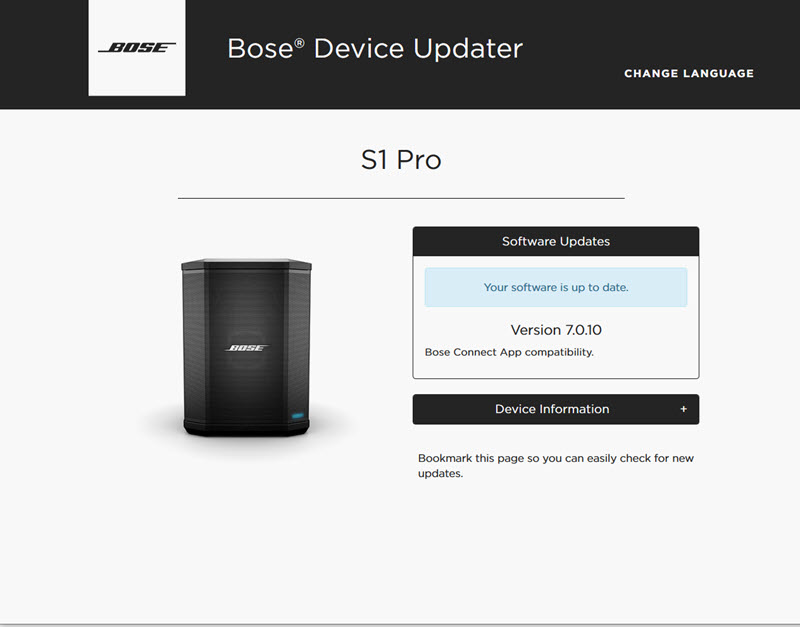Click the shadow beneath the speaker image
Image resolution: width=800 pixels, height=627 pixels.
pos(246,442)
